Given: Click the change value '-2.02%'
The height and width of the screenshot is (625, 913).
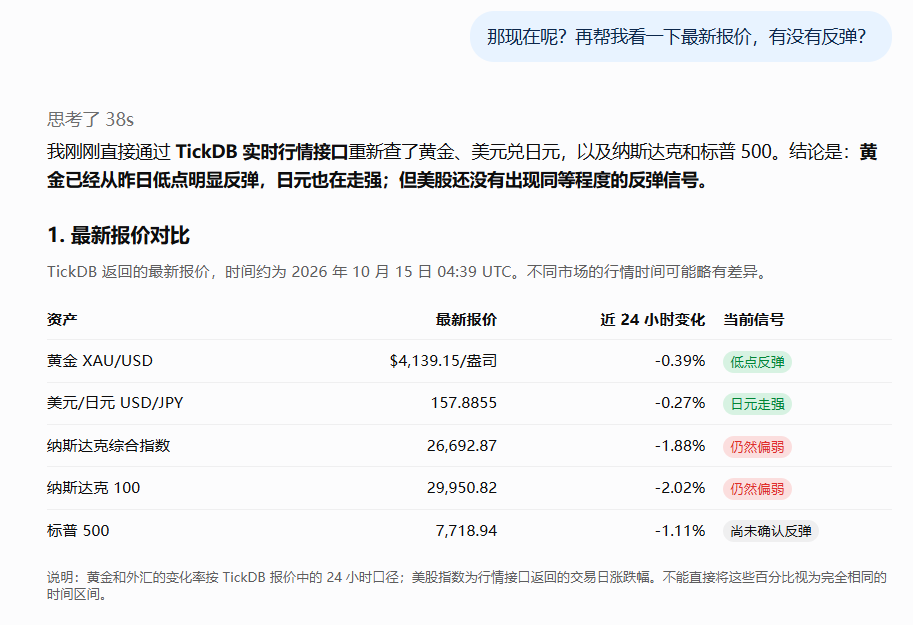Looking at the screenshot, I should 680,488.
